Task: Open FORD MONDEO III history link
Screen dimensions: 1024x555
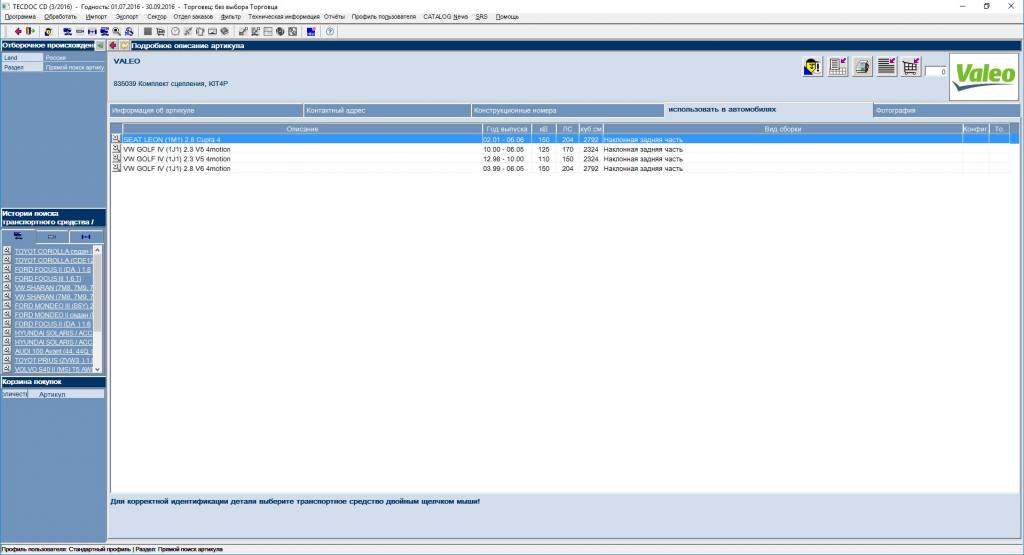Action: click(55, 306)
